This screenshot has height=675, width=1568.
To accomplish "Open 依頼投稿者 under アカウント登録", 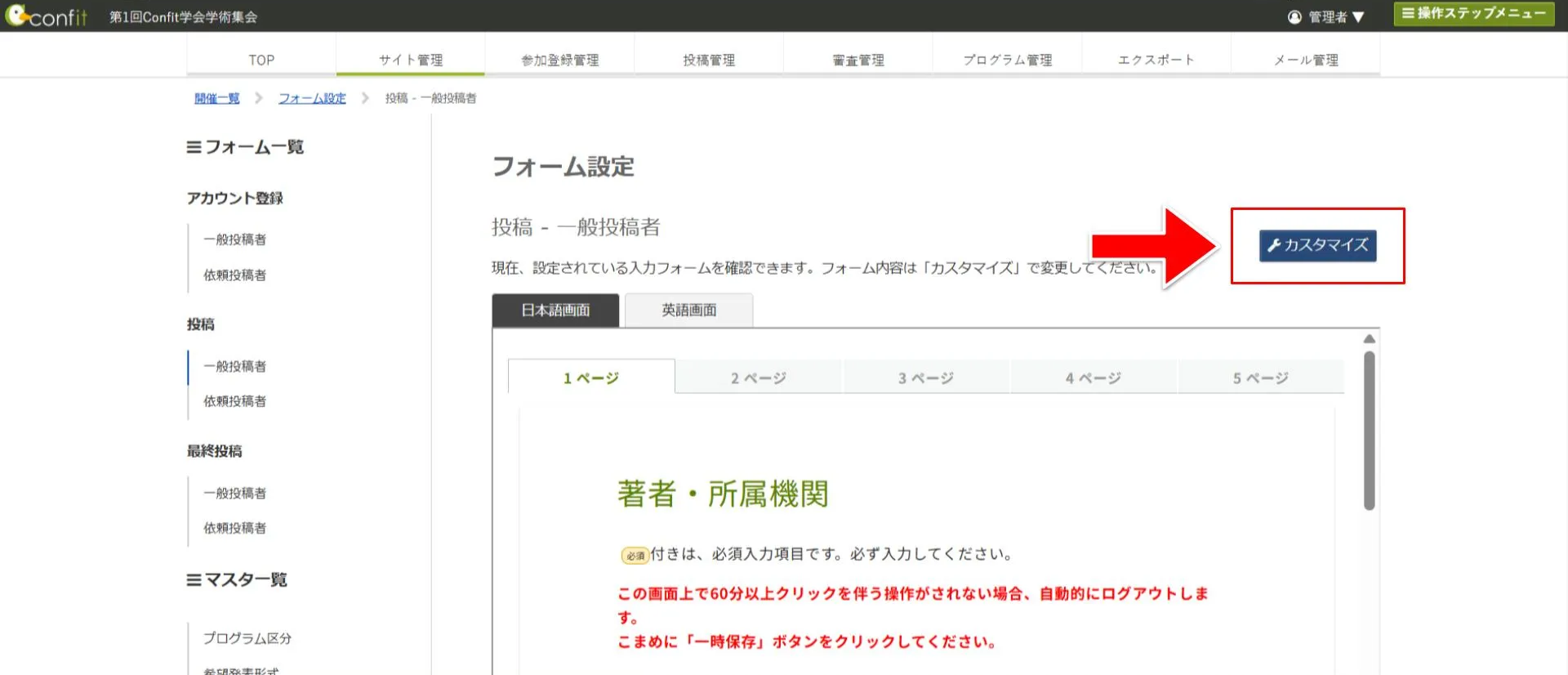I will (235, 275).
